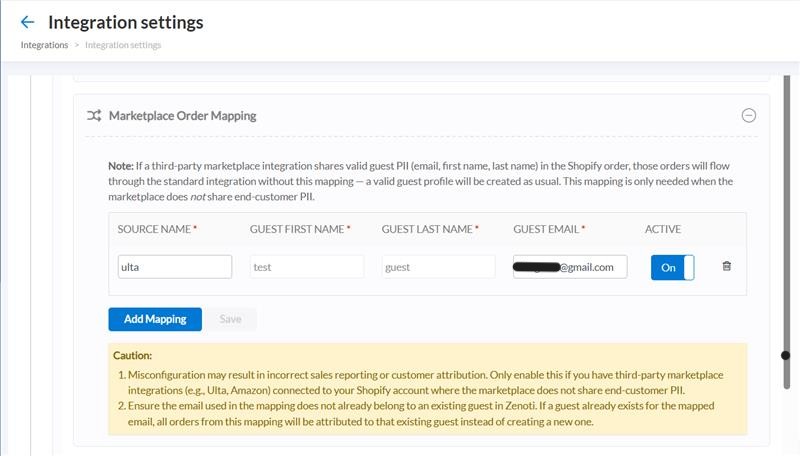Viewport: 800px width, 456px height.
Task: Click the Integration settings breadcrumb item
Action: (123, 45)
